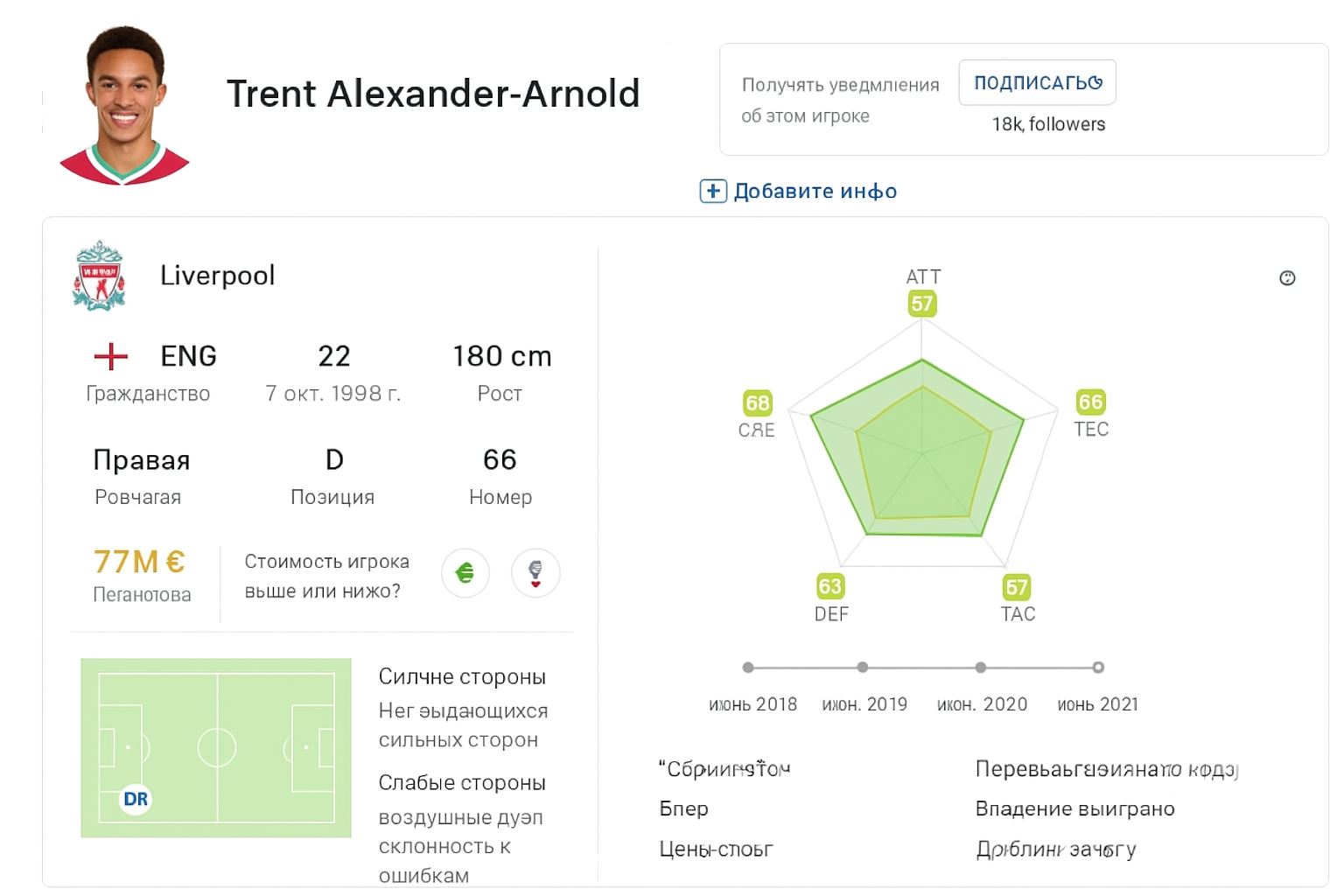The height and width of the screenshot is (896, 1344).
Task: Click the plus icon beside Добавите инфо
Action: pyautogui.click(x=713, y=191)
